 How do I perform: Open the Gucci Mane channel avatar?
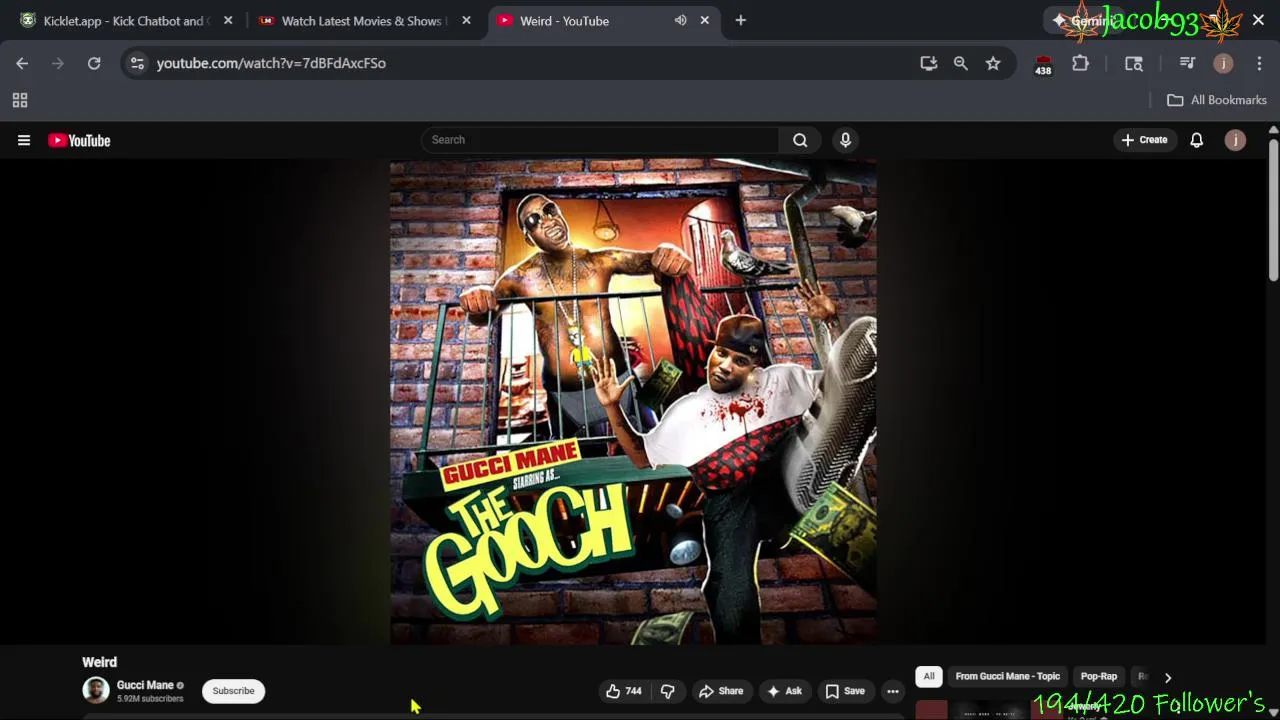pos(96,690)
